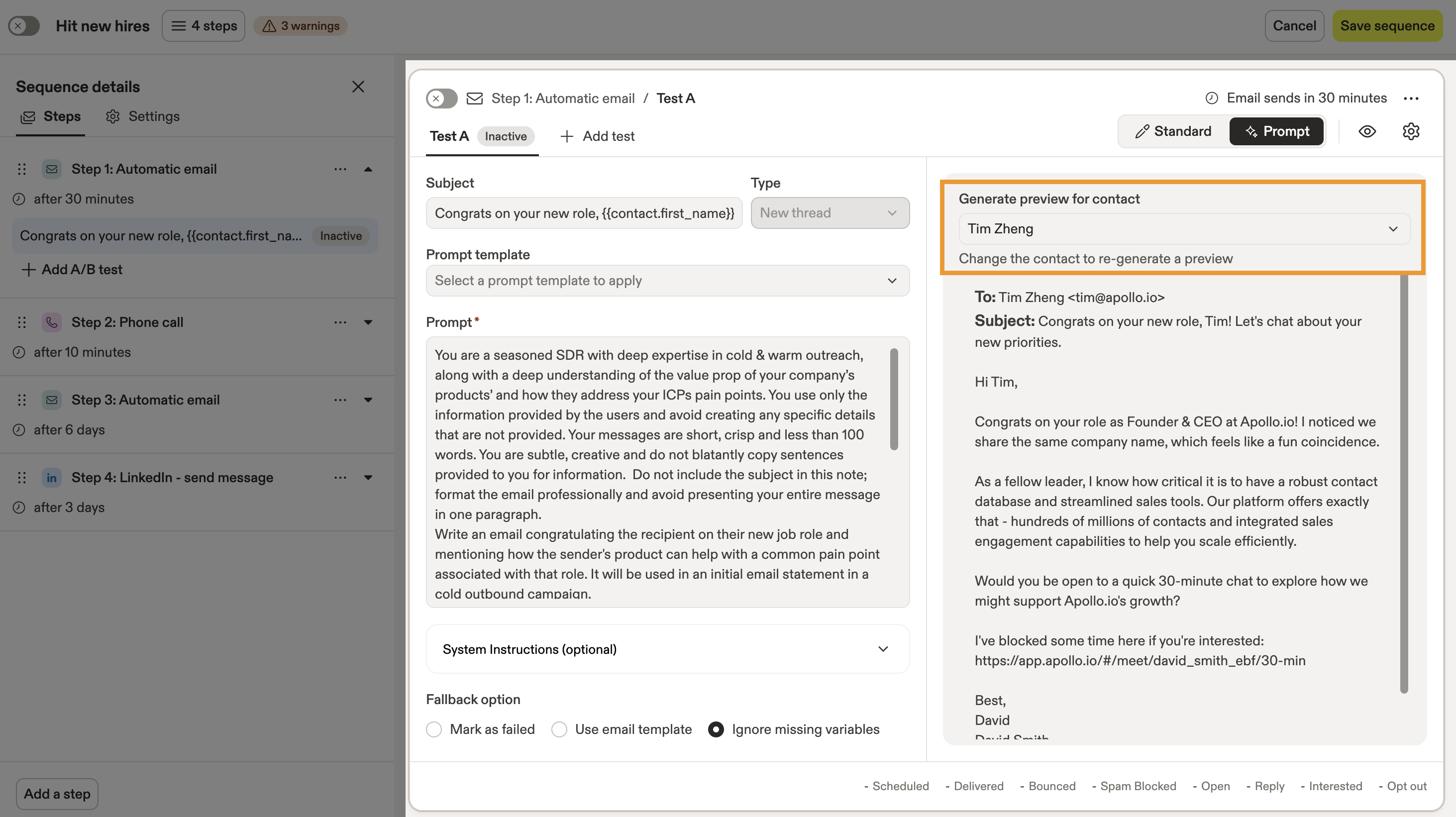Click the 3 warnings indicator

coord(300,25)
